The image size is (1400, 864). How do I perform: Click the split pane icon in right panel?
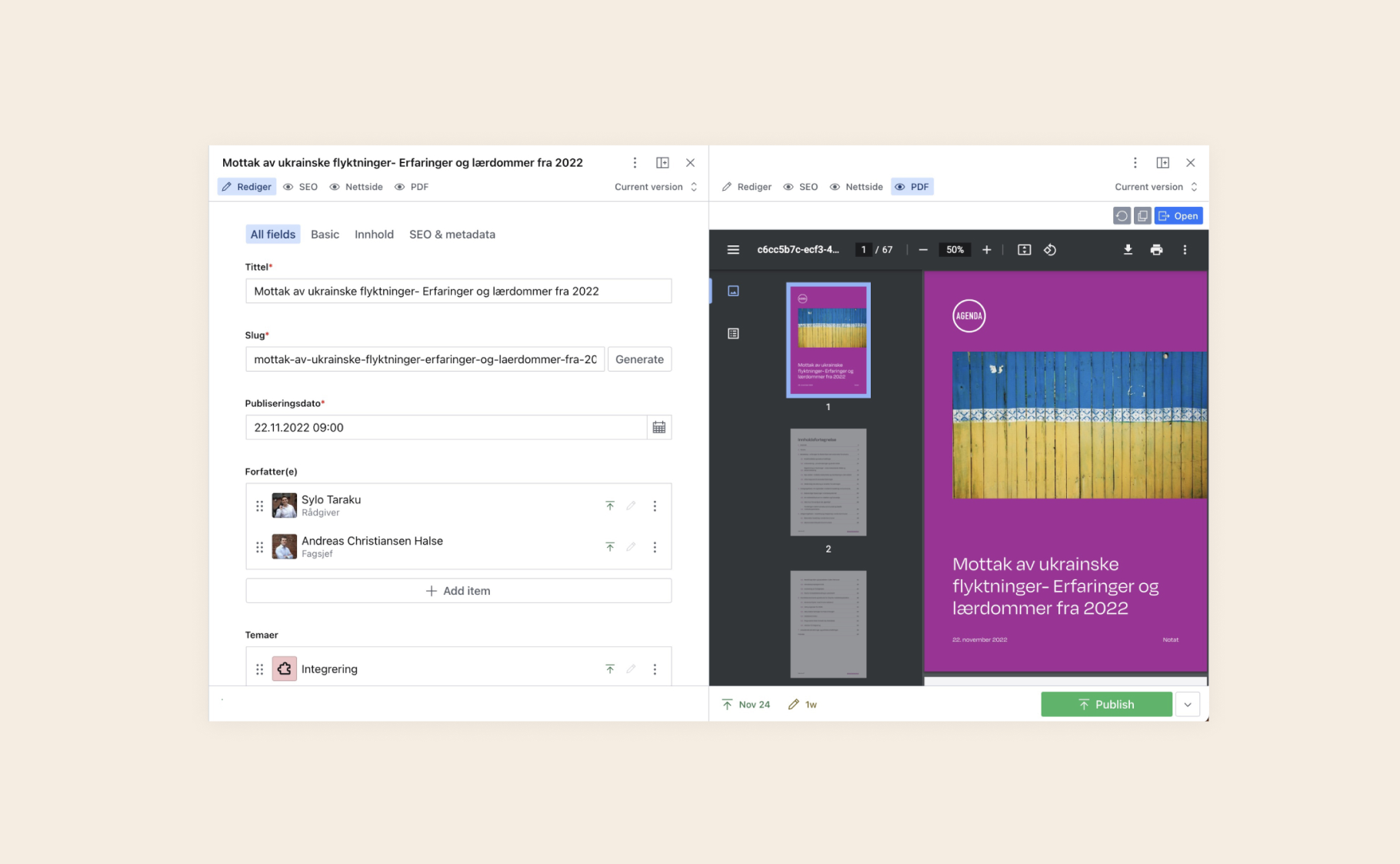pyautogui.click(x=1162, y=162)
